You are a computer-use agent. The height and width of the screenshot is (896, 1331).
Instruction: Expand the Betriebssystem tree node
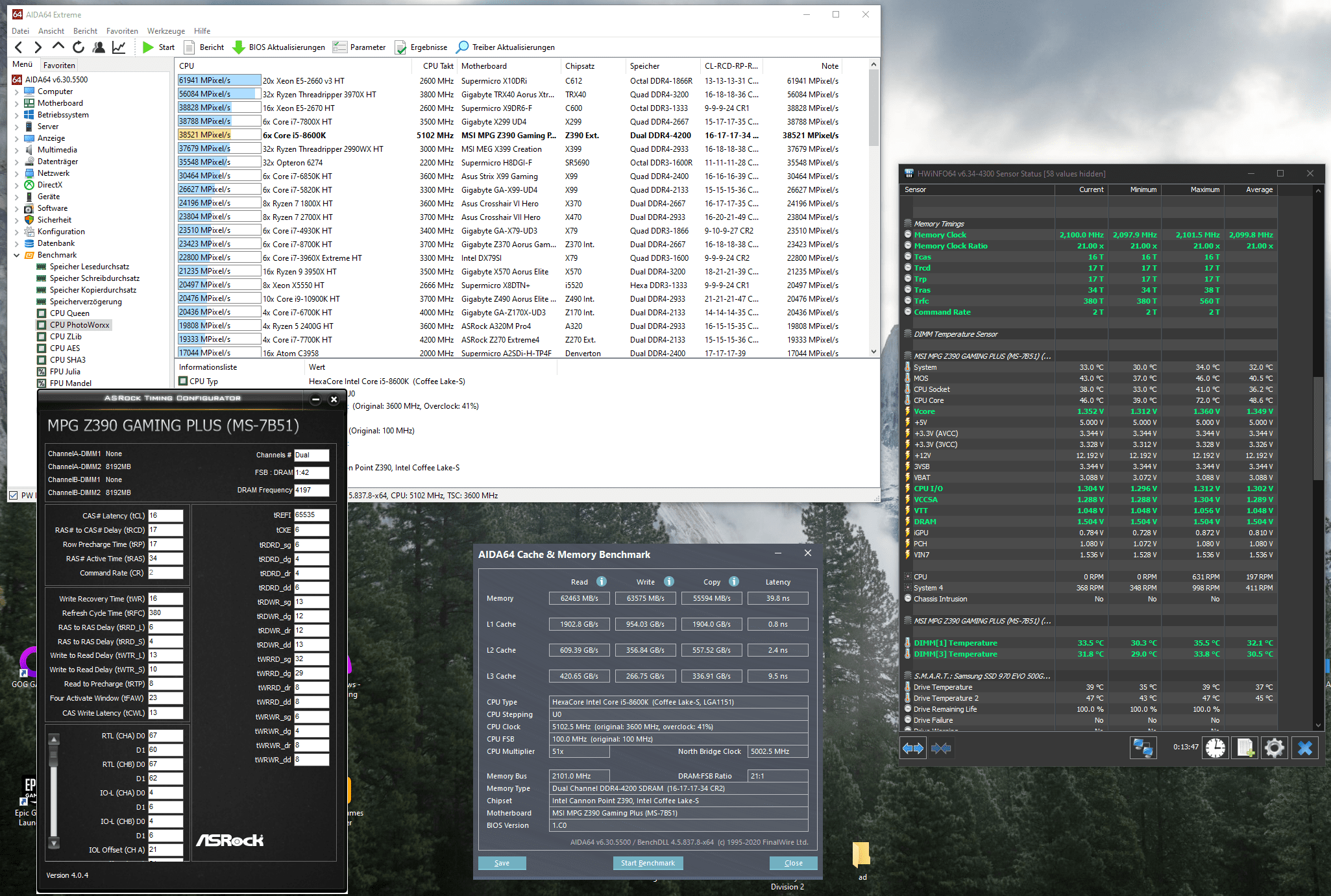[x=16, y=115]
